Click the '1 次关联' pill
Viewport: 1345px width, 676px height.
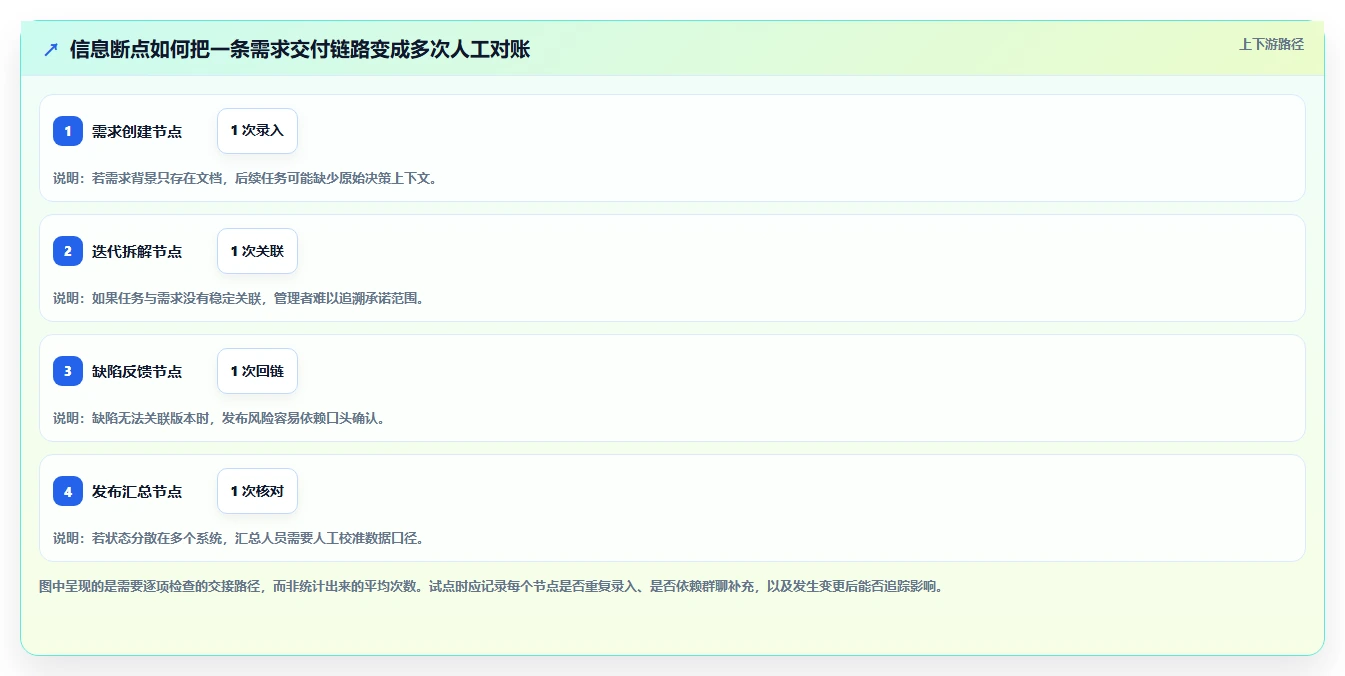[x=257, y=251]
